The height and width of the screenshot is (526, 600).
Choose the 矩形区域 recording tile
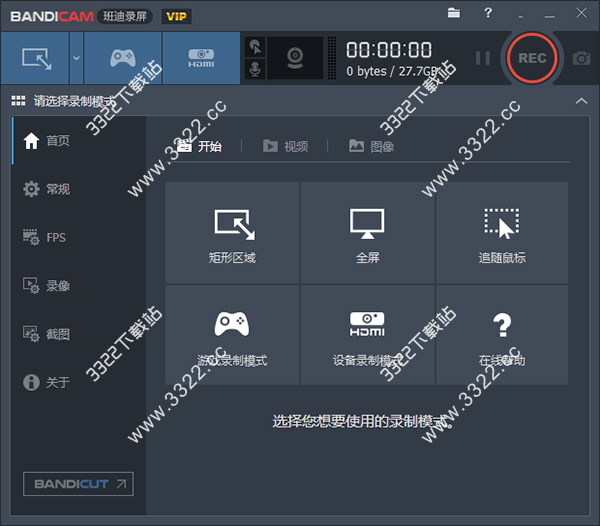(232, 233)
